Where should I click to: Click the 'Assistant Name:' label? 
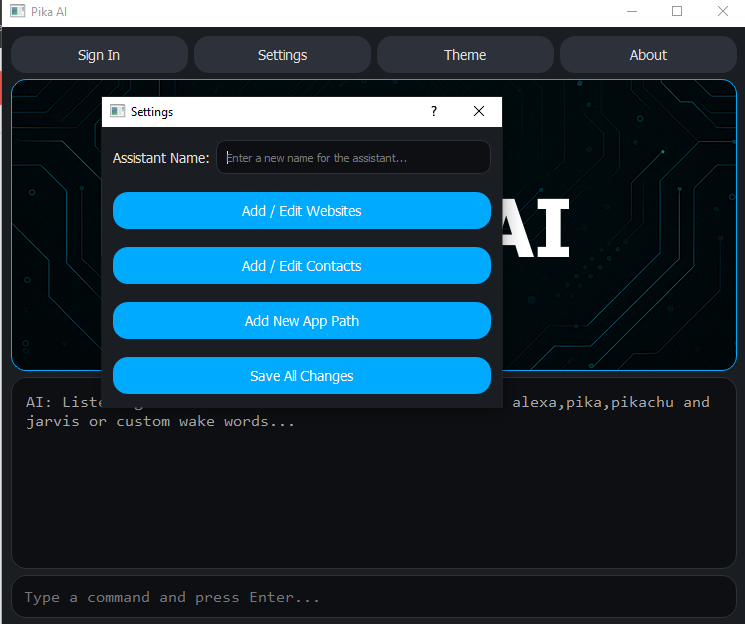click(161, 158)
